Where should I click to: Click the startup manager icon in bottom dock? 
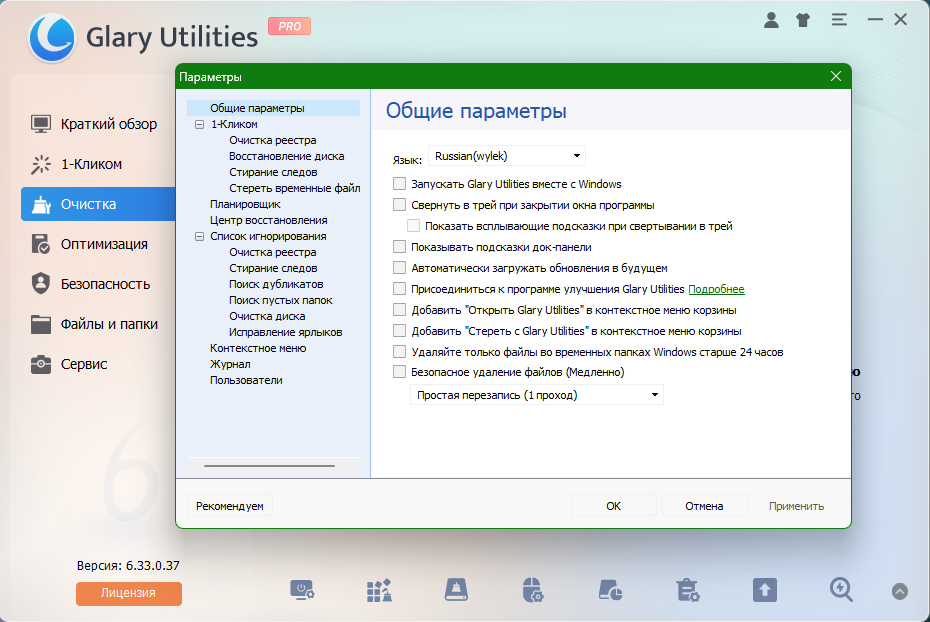[x=302, y=590]
